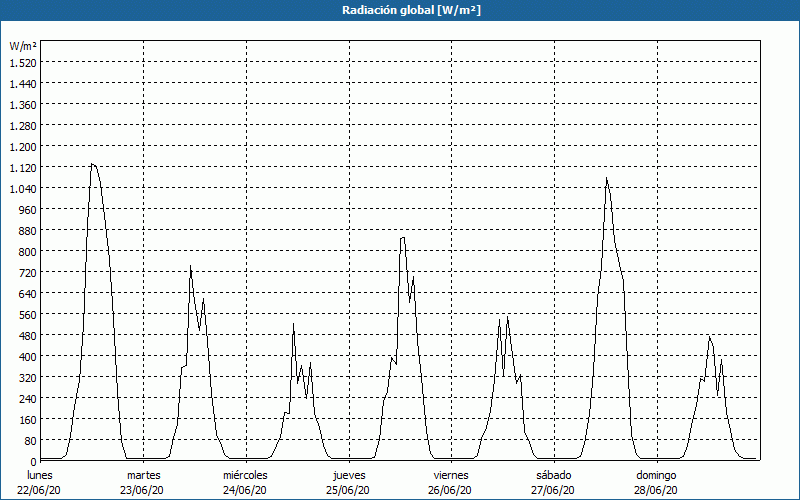Select the 80 y-axis value
The image size is (800, 500).
[31, 441]
